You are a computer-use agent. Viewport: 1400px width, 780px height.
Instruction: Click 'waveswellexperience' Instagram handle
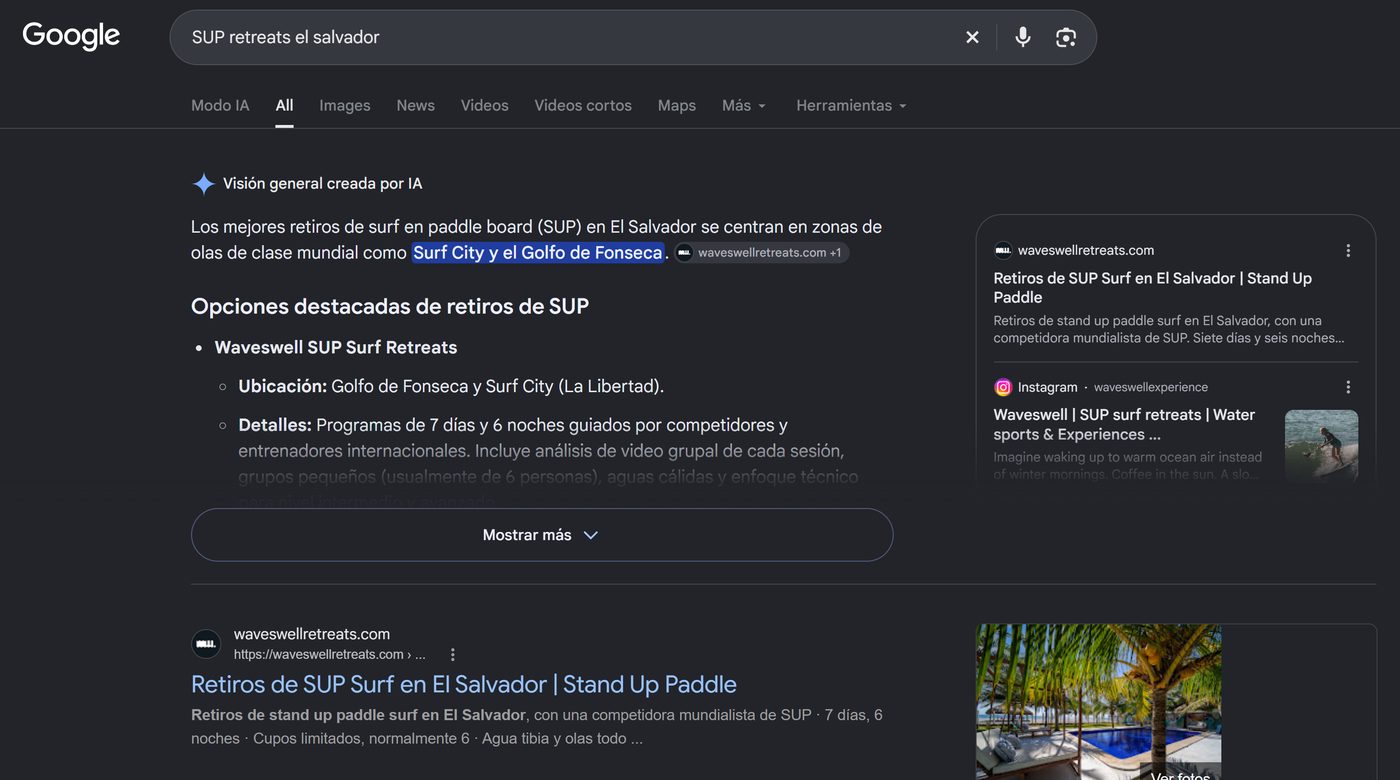1151,387
